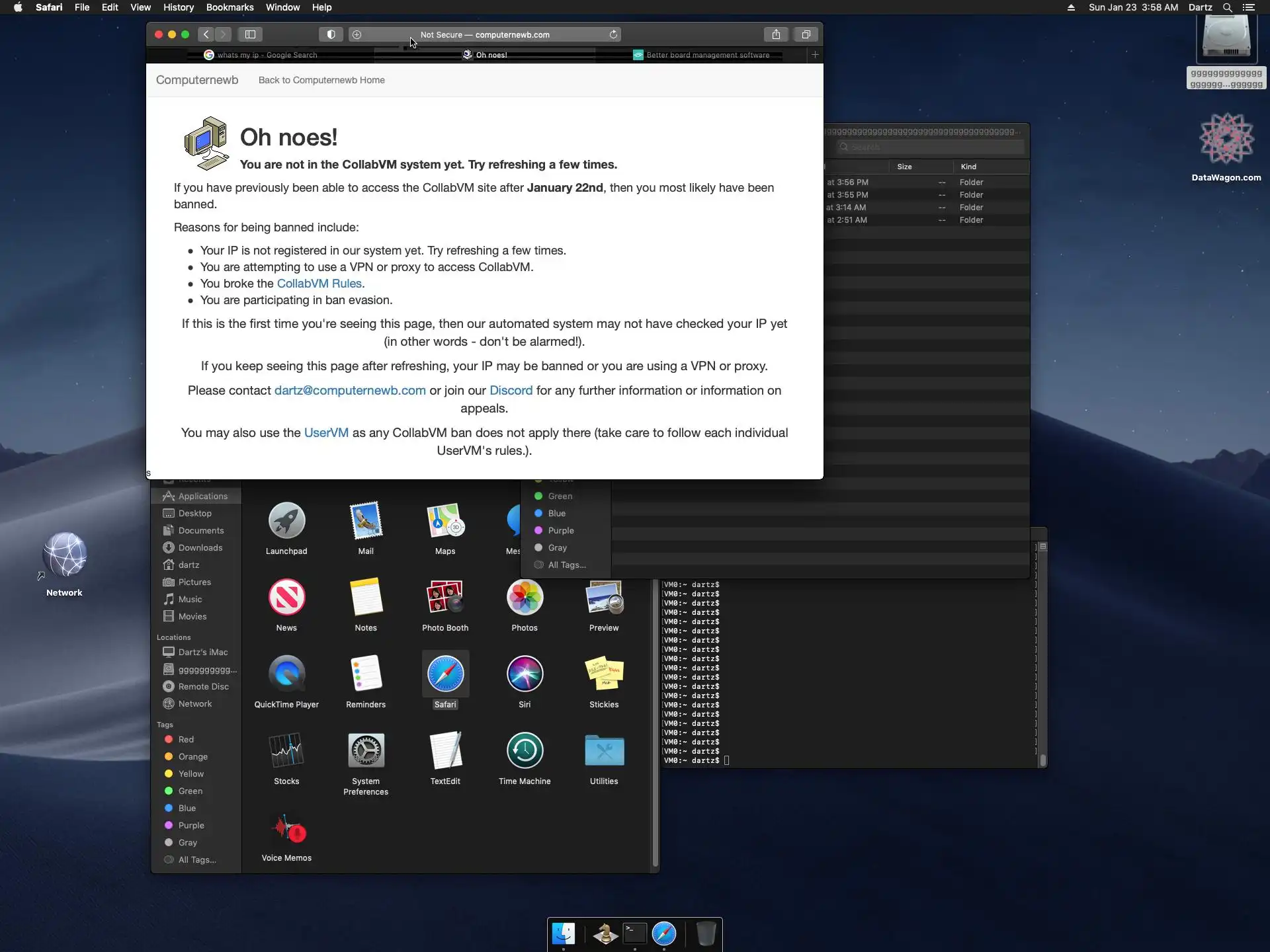
Task: Click the CollabVM Rules link
Action: [x=319, y=284]
